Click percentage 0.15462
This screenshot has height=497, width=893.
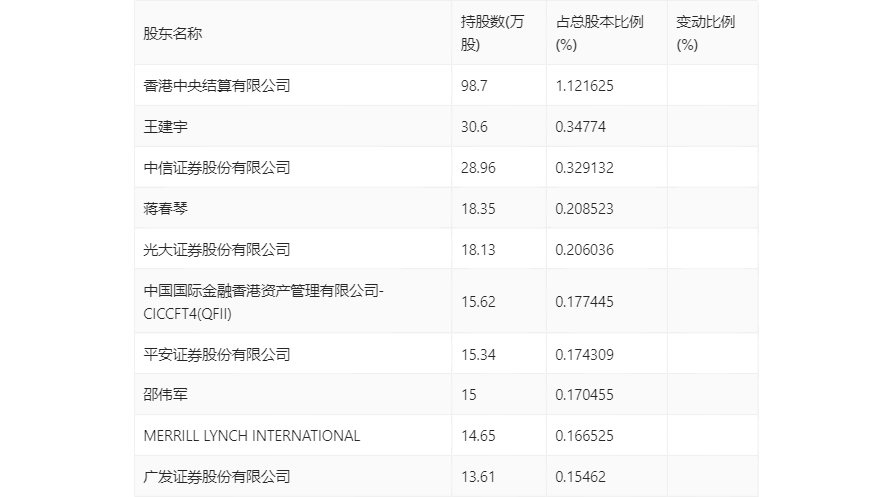[580, 477]
